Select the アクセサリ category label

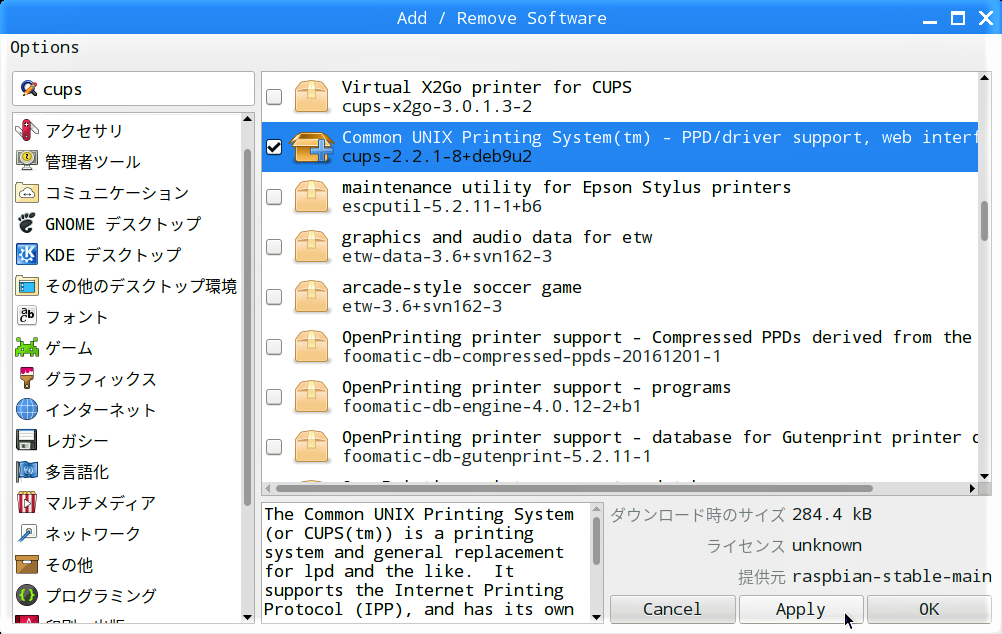point(84,130)
